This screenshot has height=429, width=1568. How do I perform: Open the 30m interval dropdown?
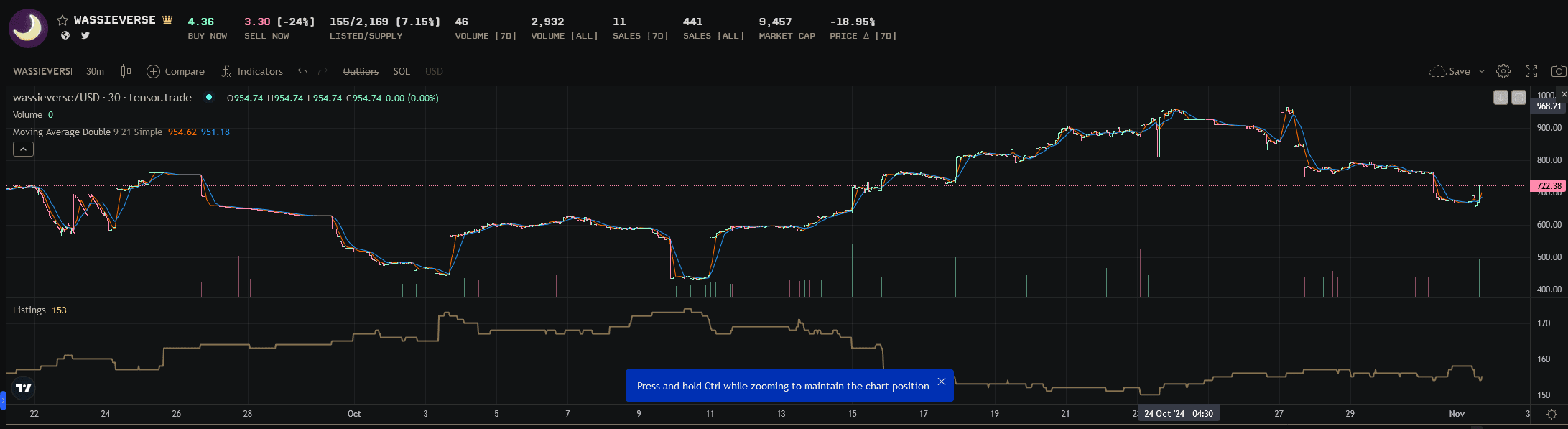coord(95,71)
